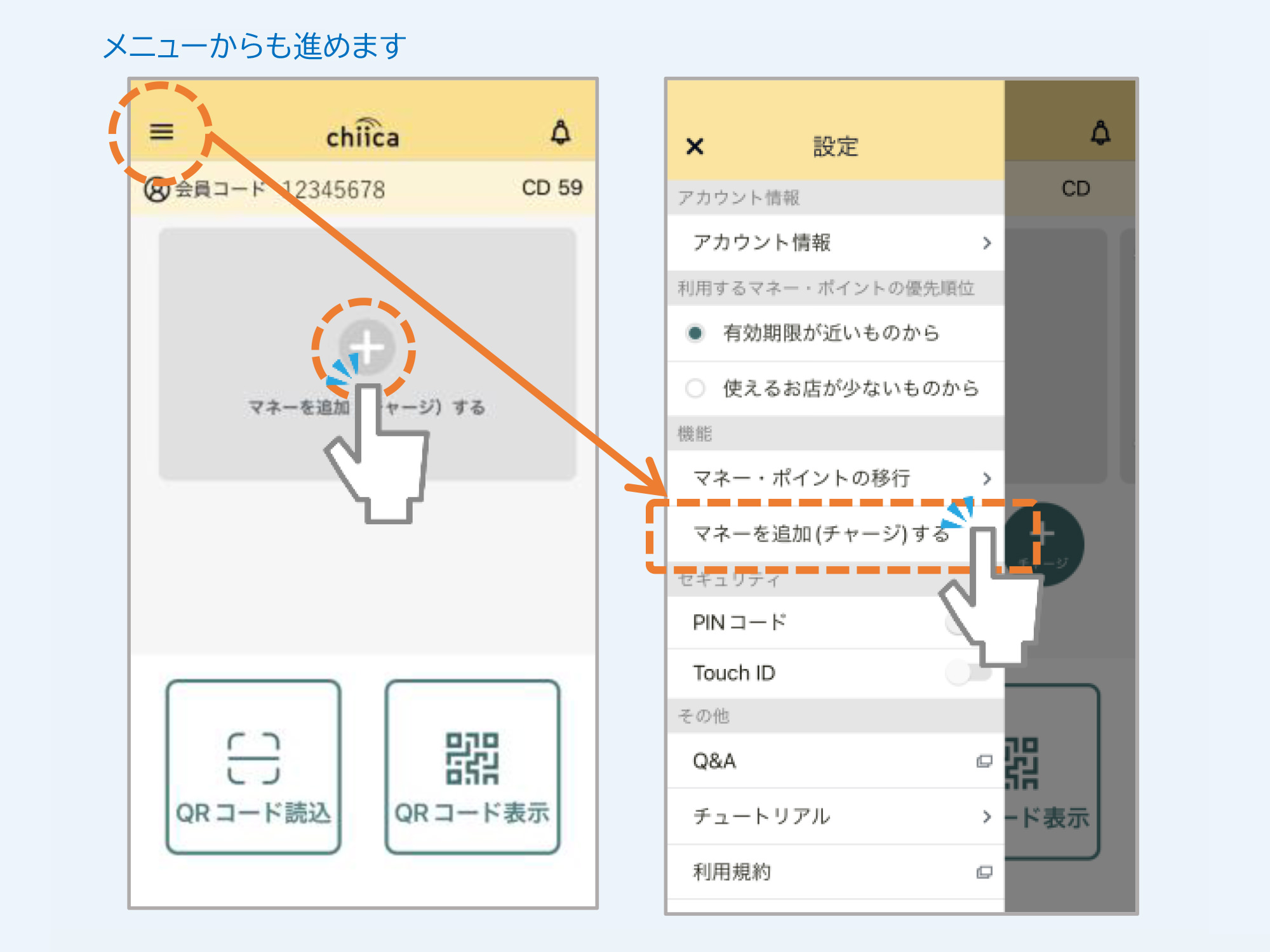1270x952 pixels.
Task: Tap the member profile icon
Action: (x=156, y=189)
